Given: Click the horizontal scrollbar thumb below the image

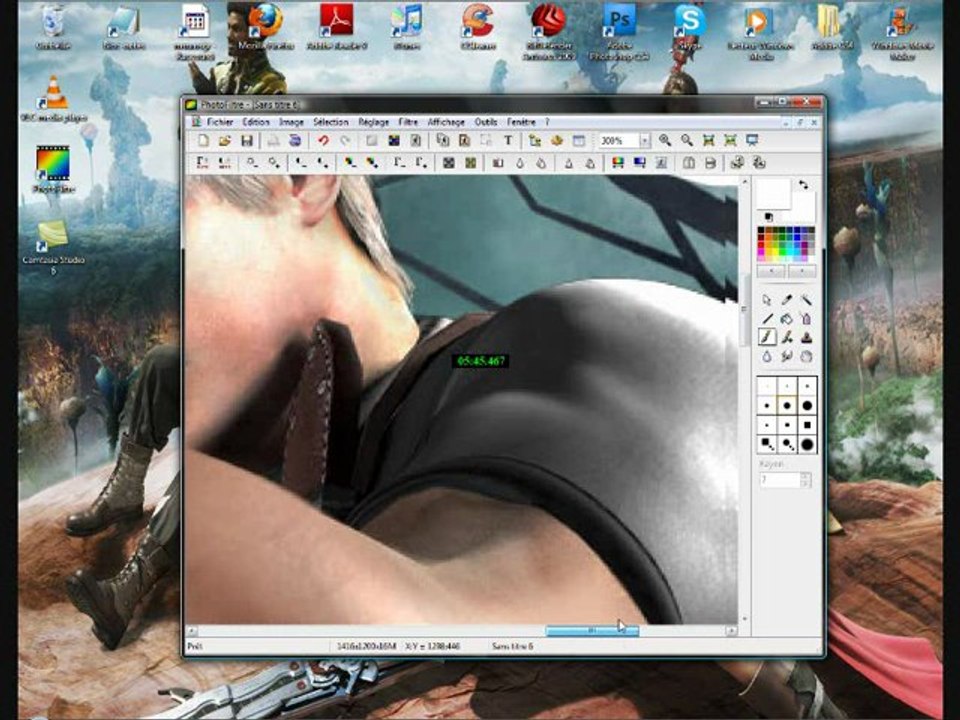Looking at the screenshot, I should (x=592, y=631).
